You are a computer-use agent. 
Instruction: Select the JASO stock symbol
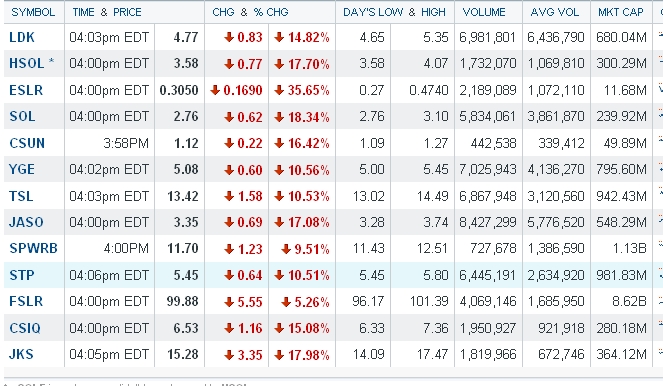(x=26, y=222)
